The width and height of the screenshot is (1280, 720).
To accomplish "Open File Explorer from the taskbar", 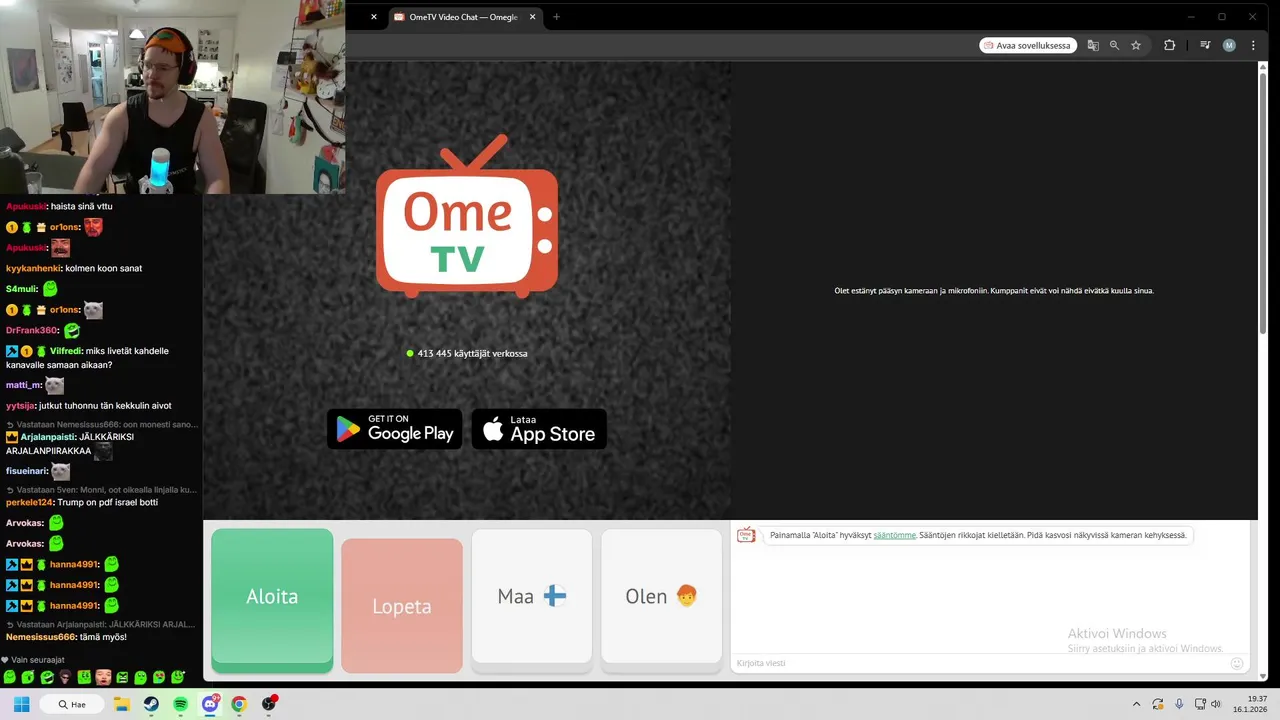I will click(122, 704).
